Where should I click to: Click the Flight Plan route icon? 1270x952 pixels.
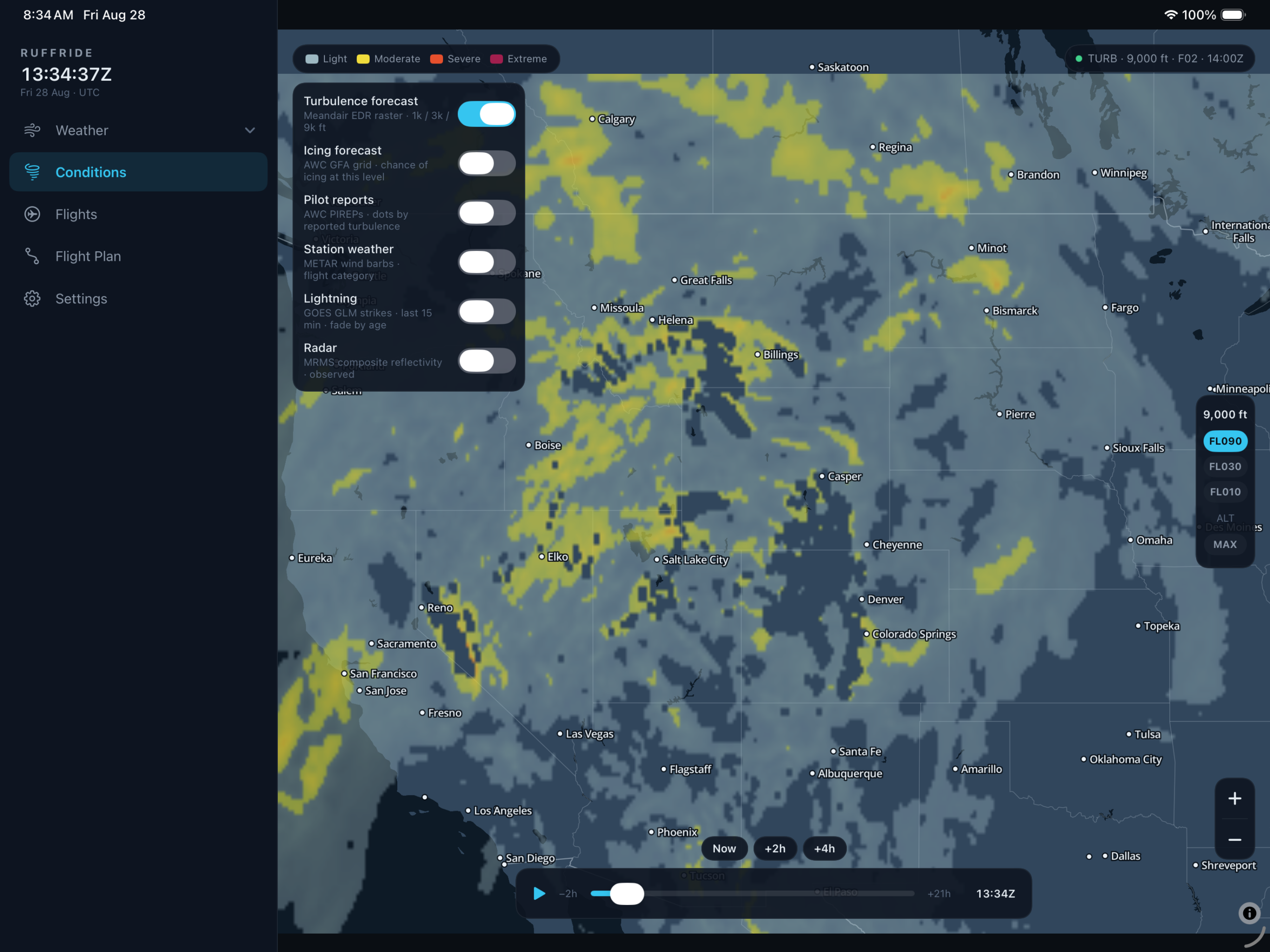coord(32,256)
